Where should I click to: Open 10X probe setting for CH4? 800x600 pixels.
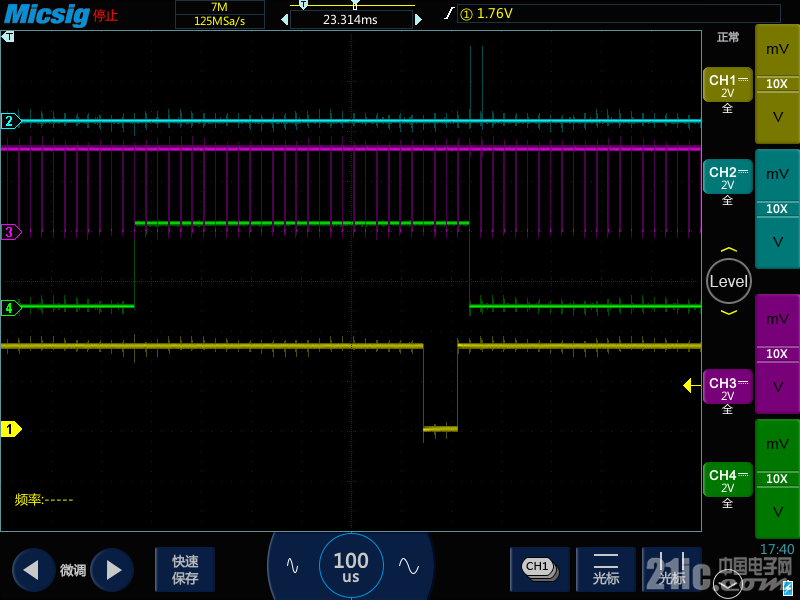point(777,479)
